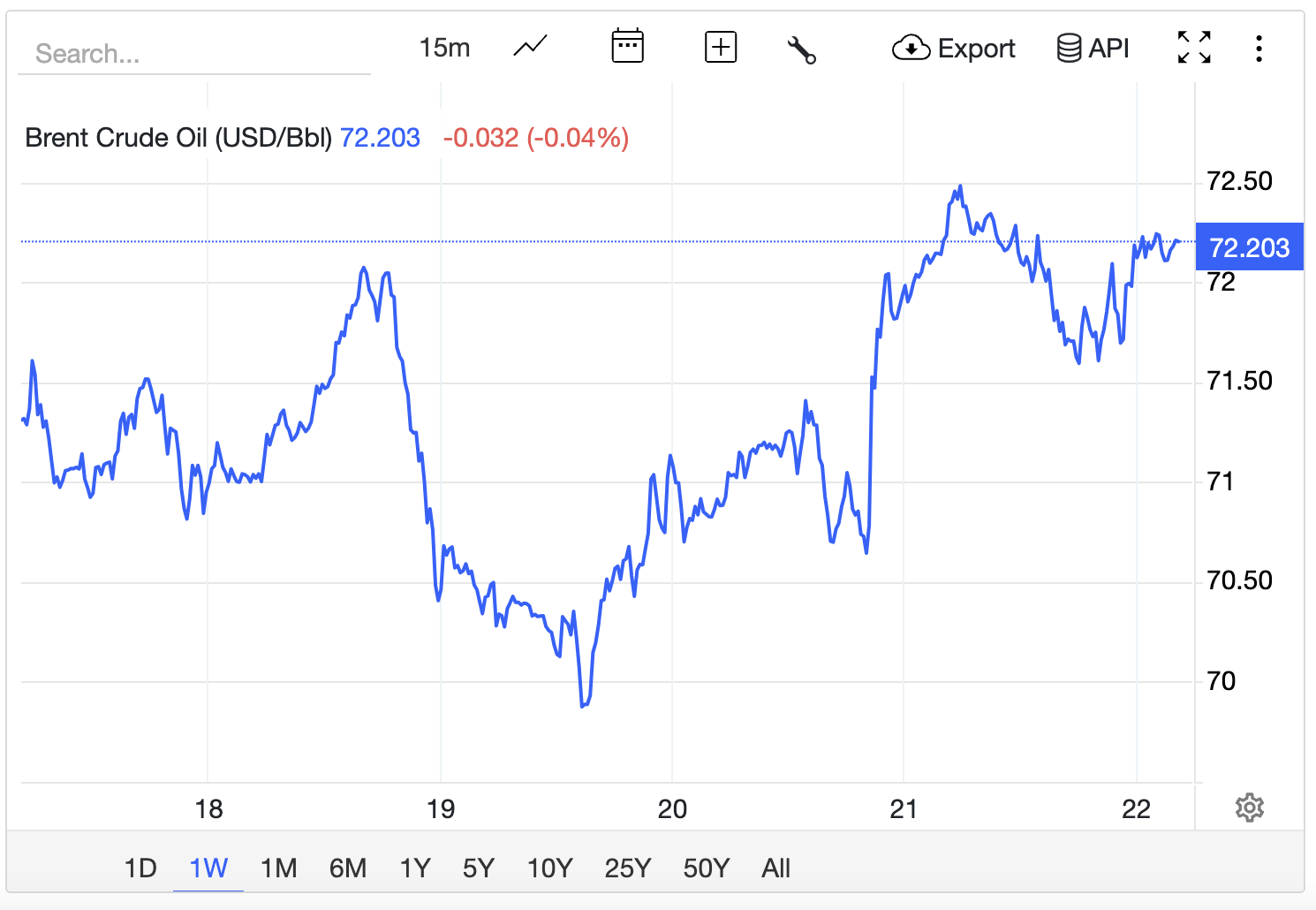
Task: Open the three-dot more options menu
Action: tap(1259, 48)
